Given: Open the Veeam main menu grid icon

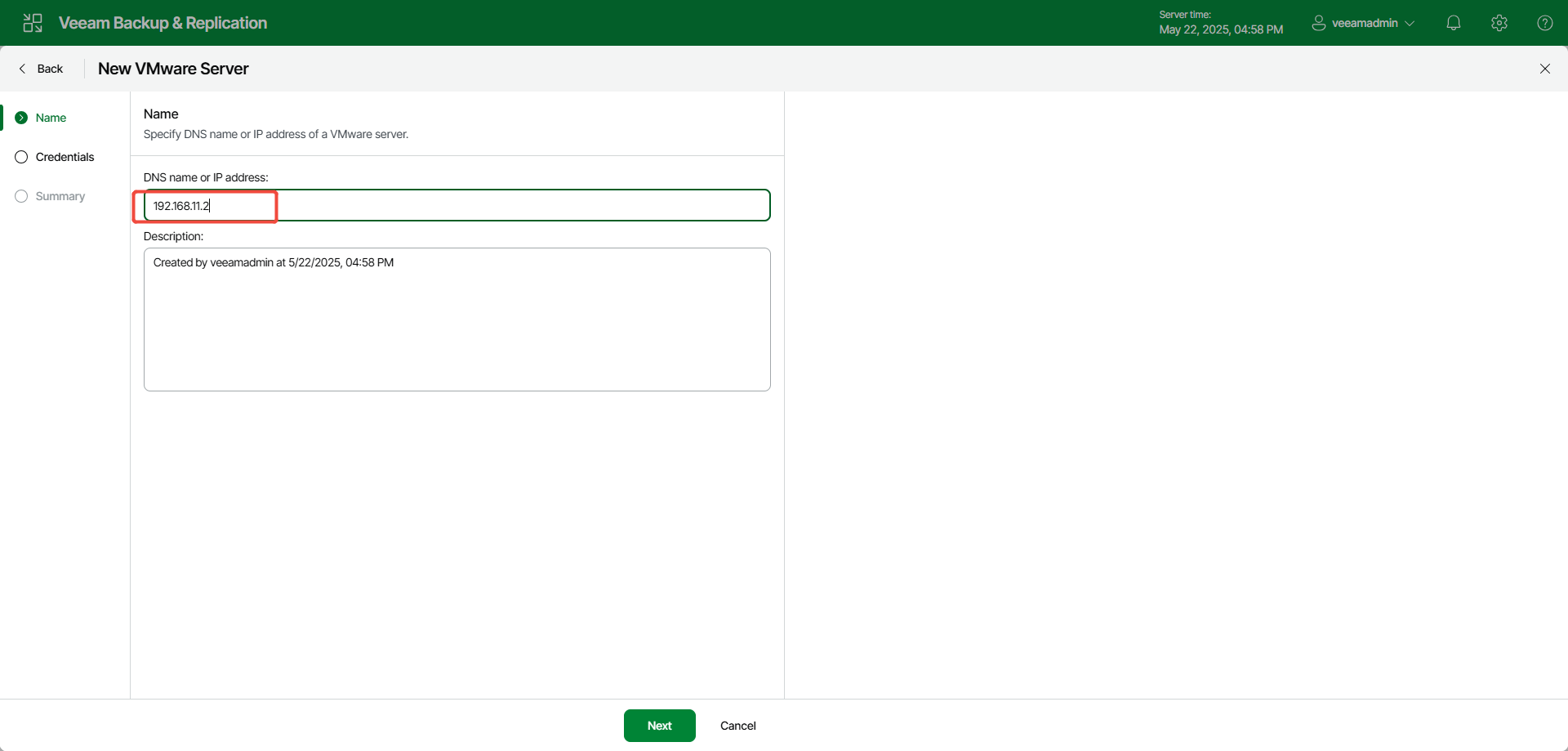Looking at the screenshot, I should tap(33, 23).
